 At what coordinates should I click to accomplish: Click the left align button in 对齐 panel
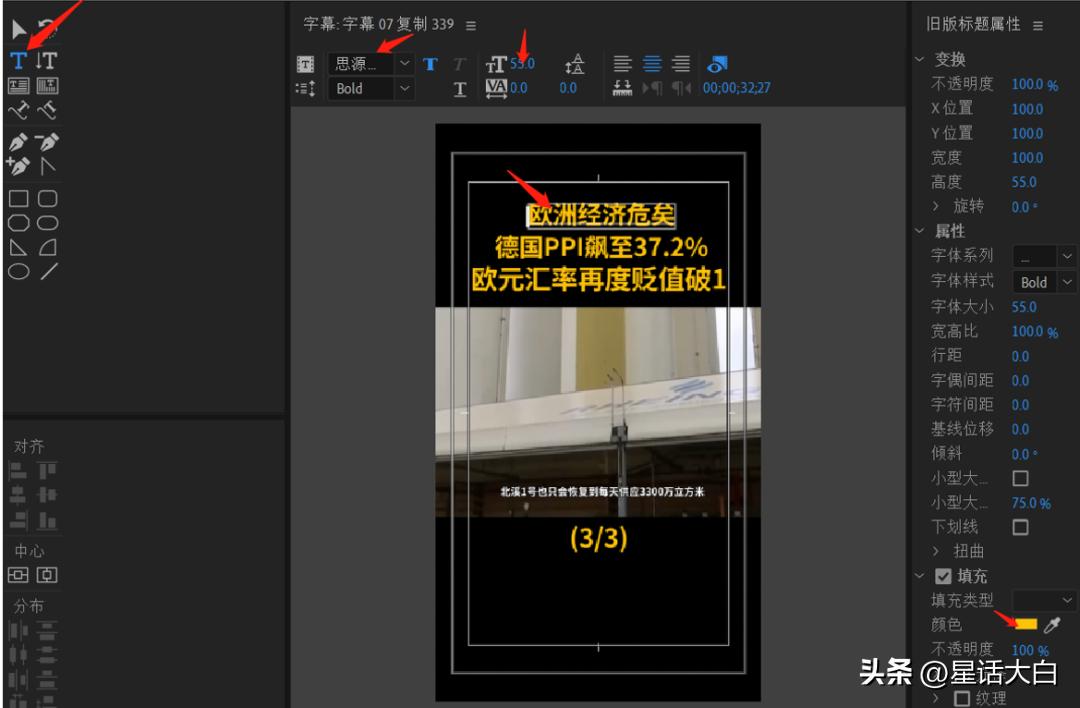click(17, 470)
